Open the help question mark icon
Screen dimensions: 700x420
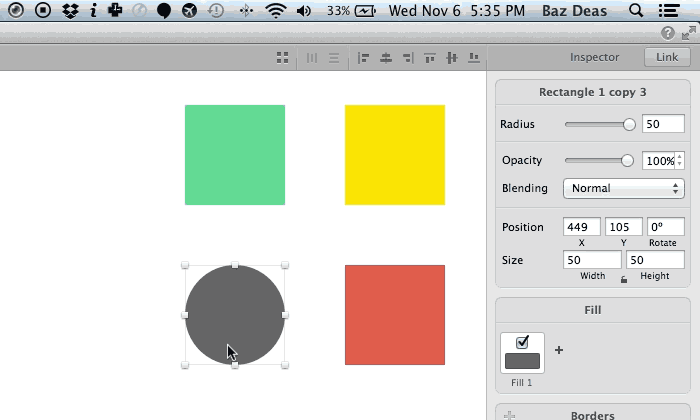pyautogui.click(x=668, y=33)
